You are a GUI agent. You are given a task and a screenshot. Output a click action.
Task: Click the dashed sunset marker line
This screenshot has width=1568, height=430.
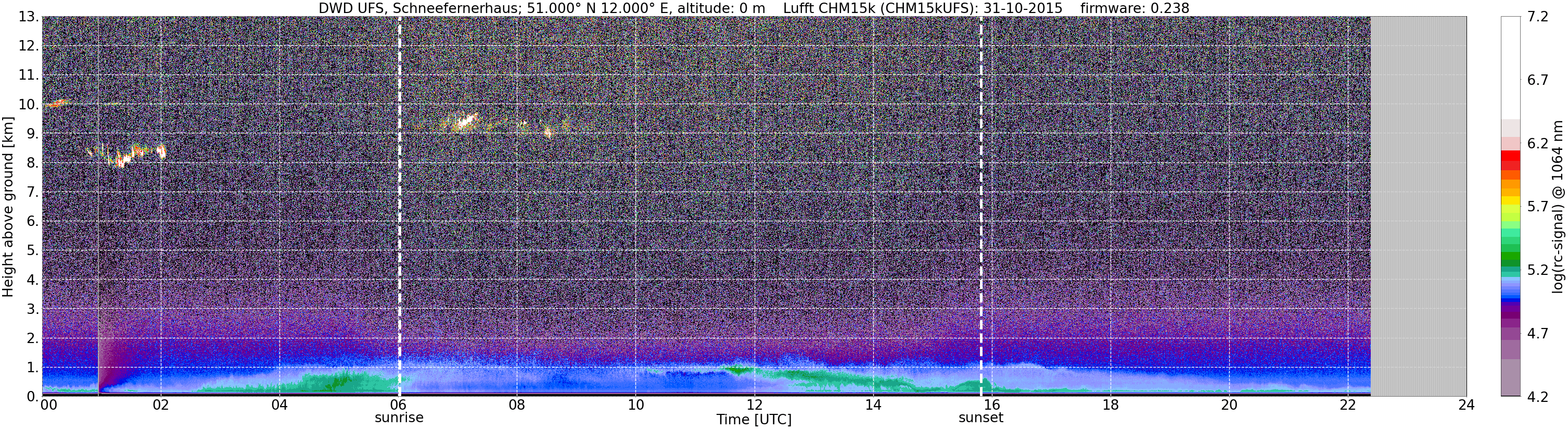click(x=981, y=207)
